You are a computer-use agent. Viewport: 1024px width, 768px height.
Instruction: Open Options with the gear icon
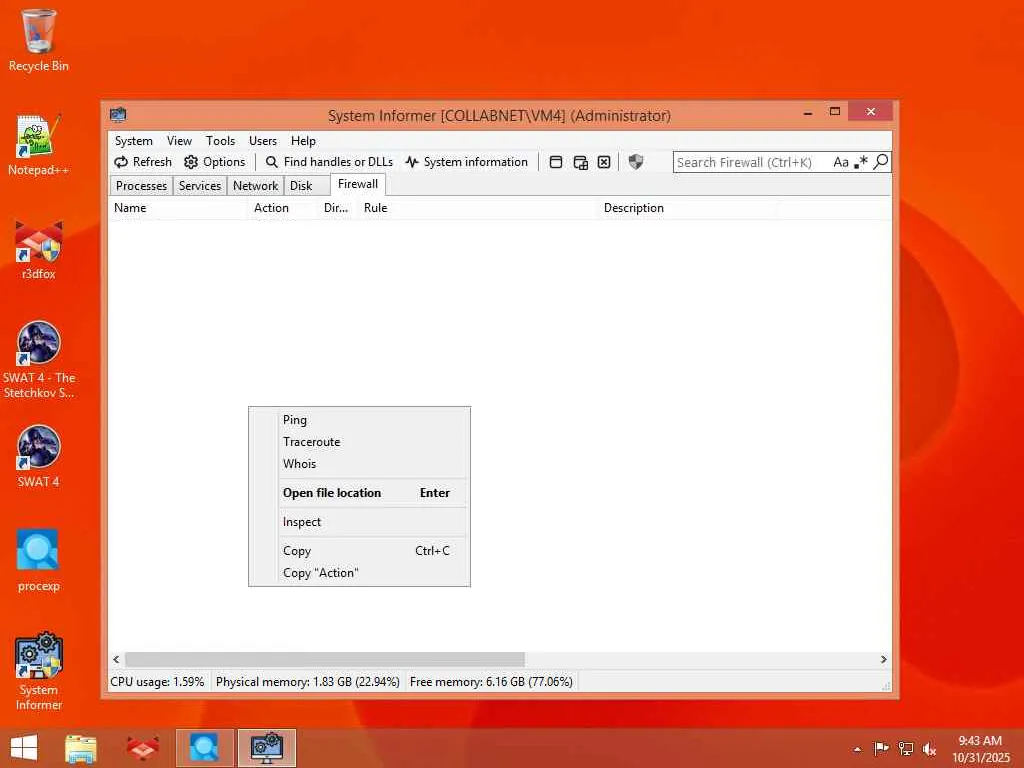214,162
